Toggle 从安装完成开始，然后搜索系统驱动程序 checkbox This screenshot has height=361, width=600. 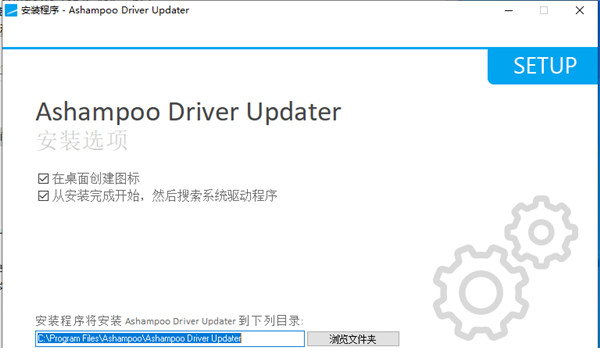43,196
